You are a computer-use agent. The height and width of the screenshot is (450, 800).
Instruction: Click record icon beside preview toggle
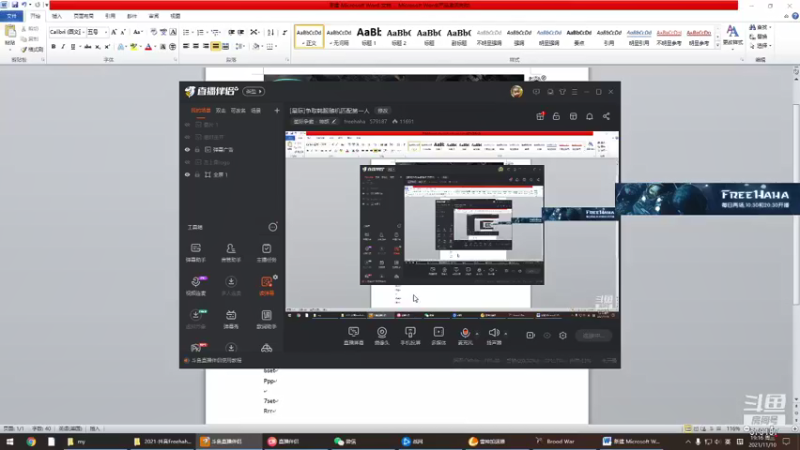coord(531,336)
